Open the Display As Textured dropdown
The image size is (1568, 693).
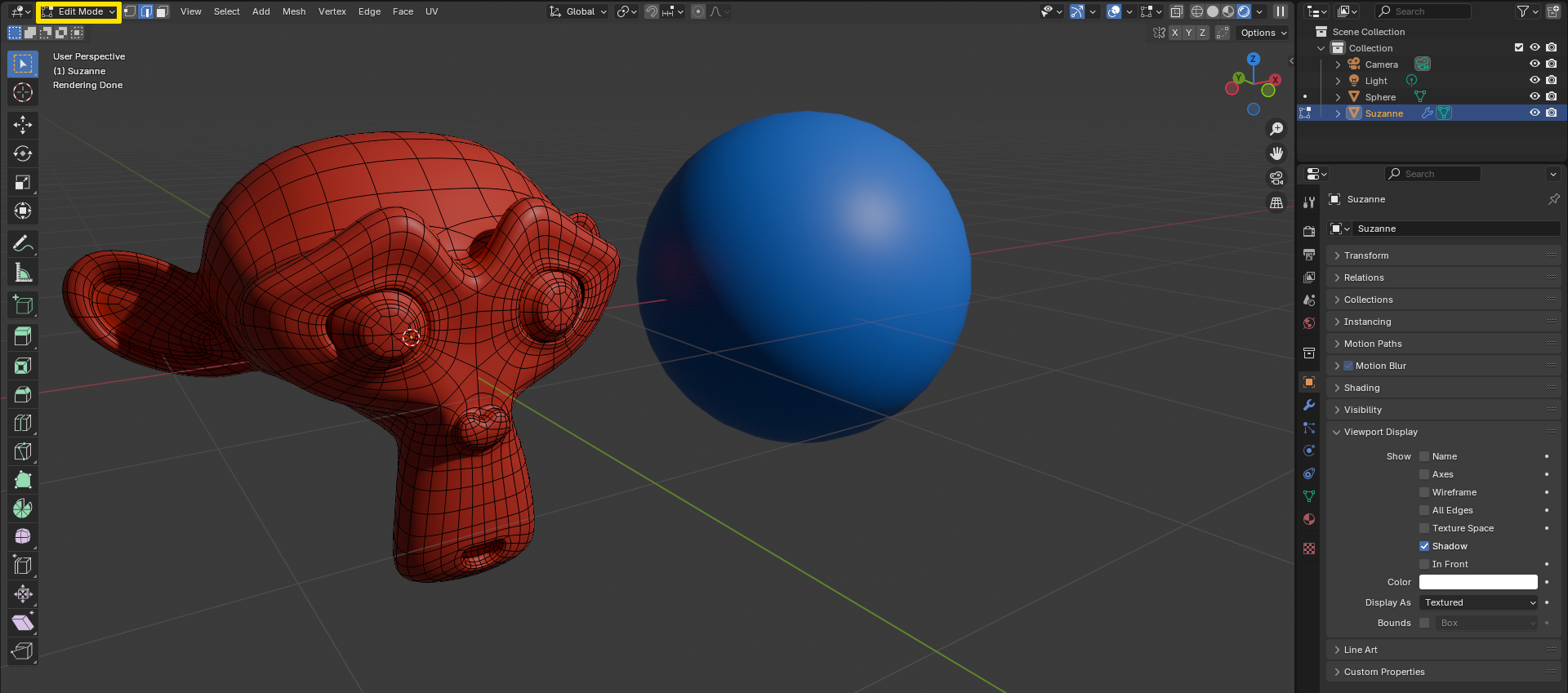[1478, 602]
